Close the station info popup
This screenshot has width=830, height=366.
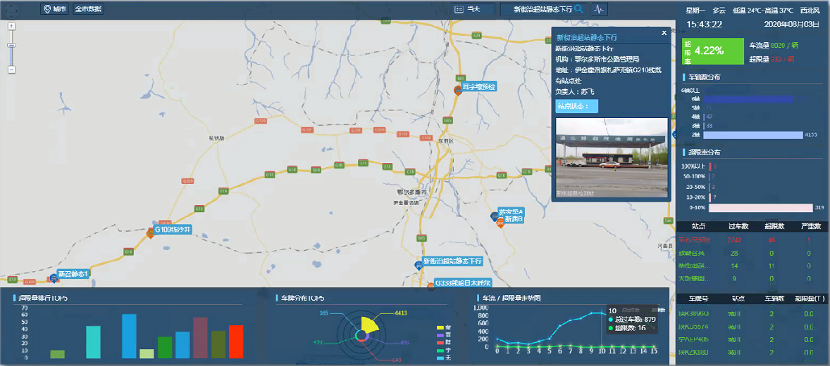point(664,33)
